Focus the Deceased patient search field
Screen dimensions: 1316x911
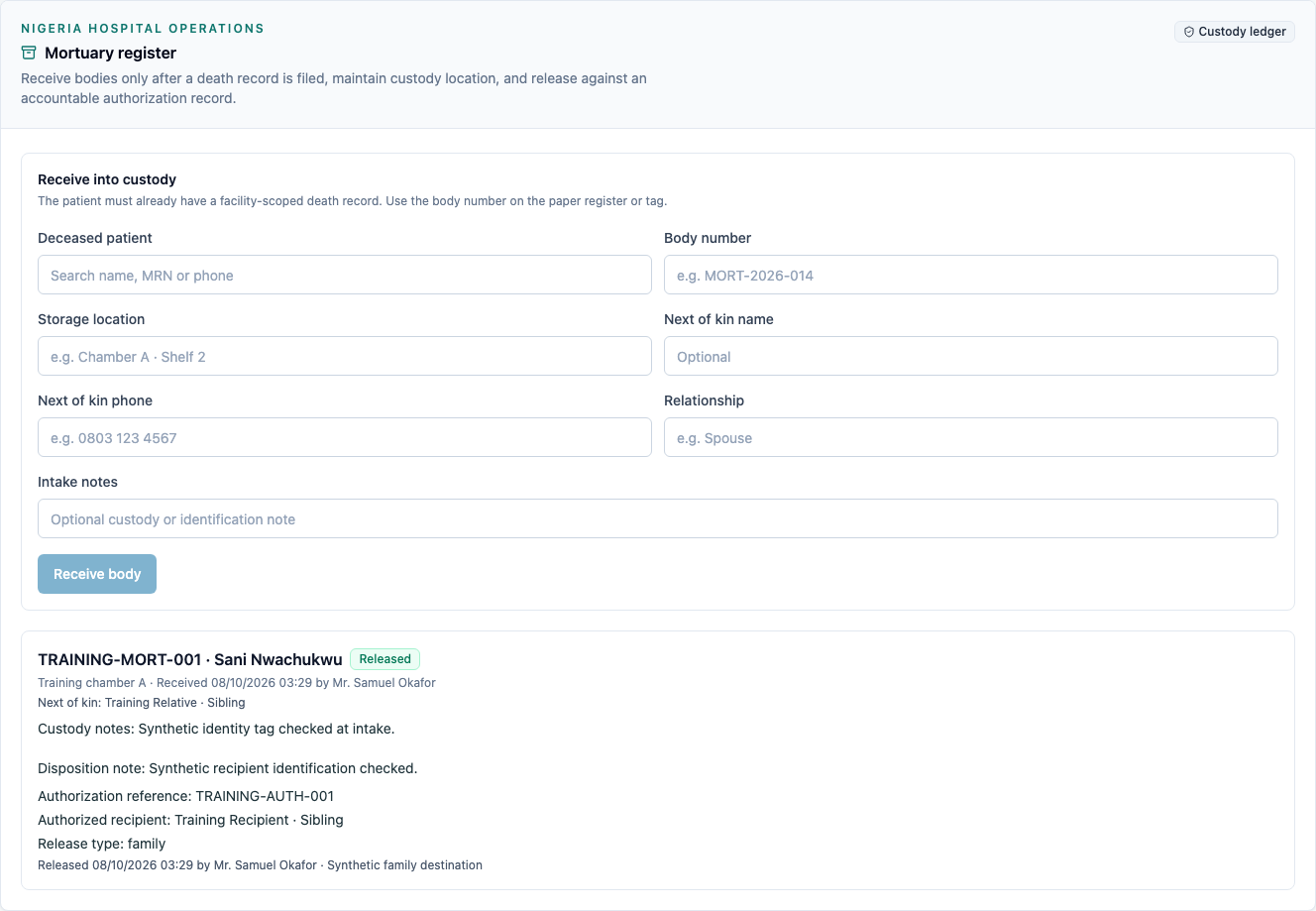pyautogui.click(x=345, y=275)
